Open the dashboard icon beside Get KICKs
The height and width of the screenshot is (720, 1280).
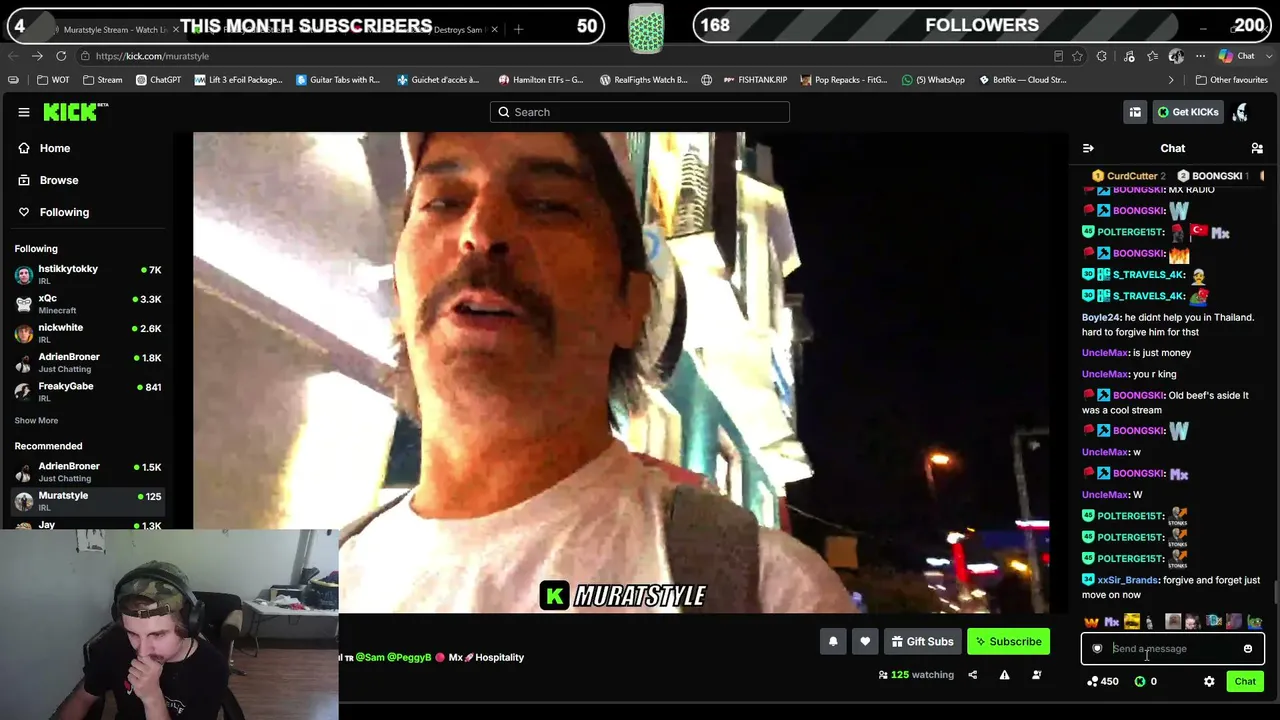coord(1135,112)
